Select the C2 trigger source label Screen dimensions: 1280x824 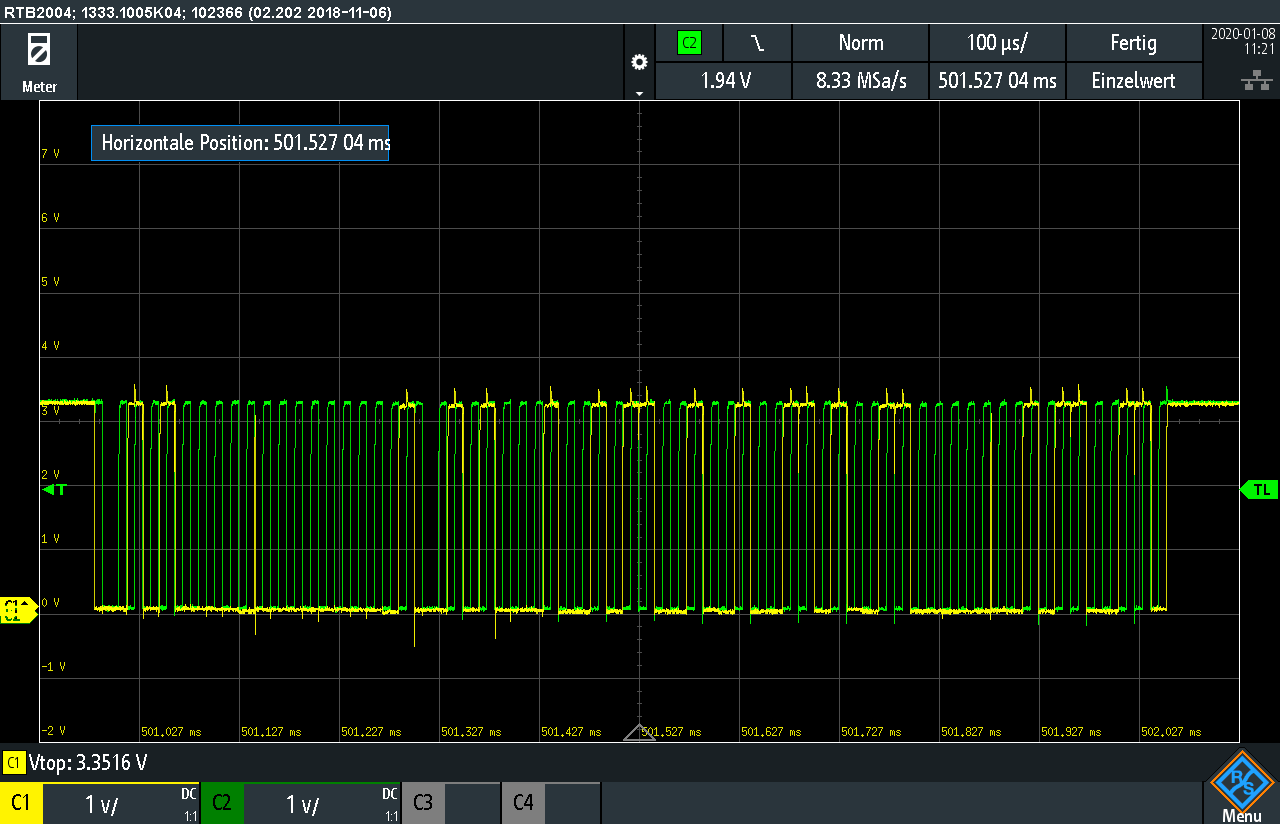(x=689, y=43)
